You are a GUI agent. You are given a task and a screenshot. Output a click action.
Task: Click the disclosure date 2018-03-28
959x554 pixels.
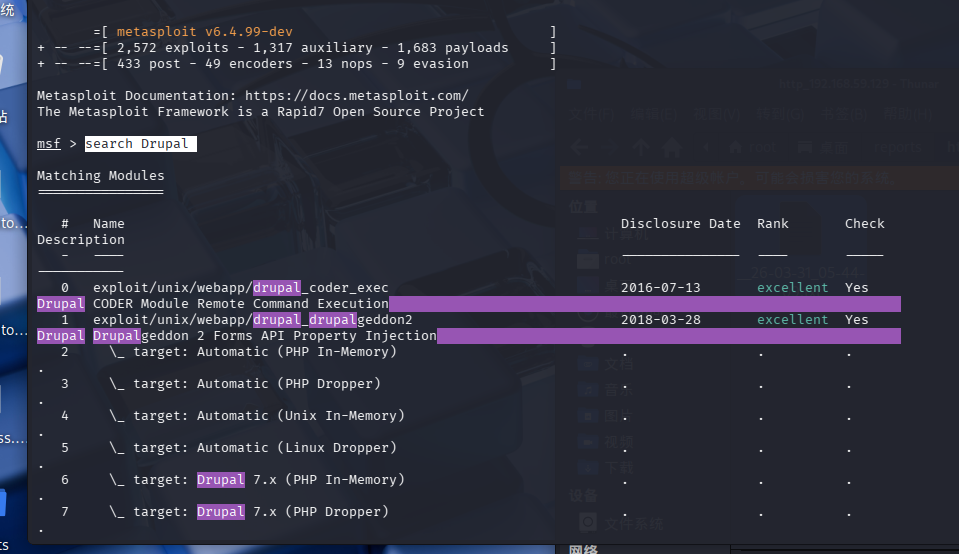pyautogui.click(x=661, y=319)
